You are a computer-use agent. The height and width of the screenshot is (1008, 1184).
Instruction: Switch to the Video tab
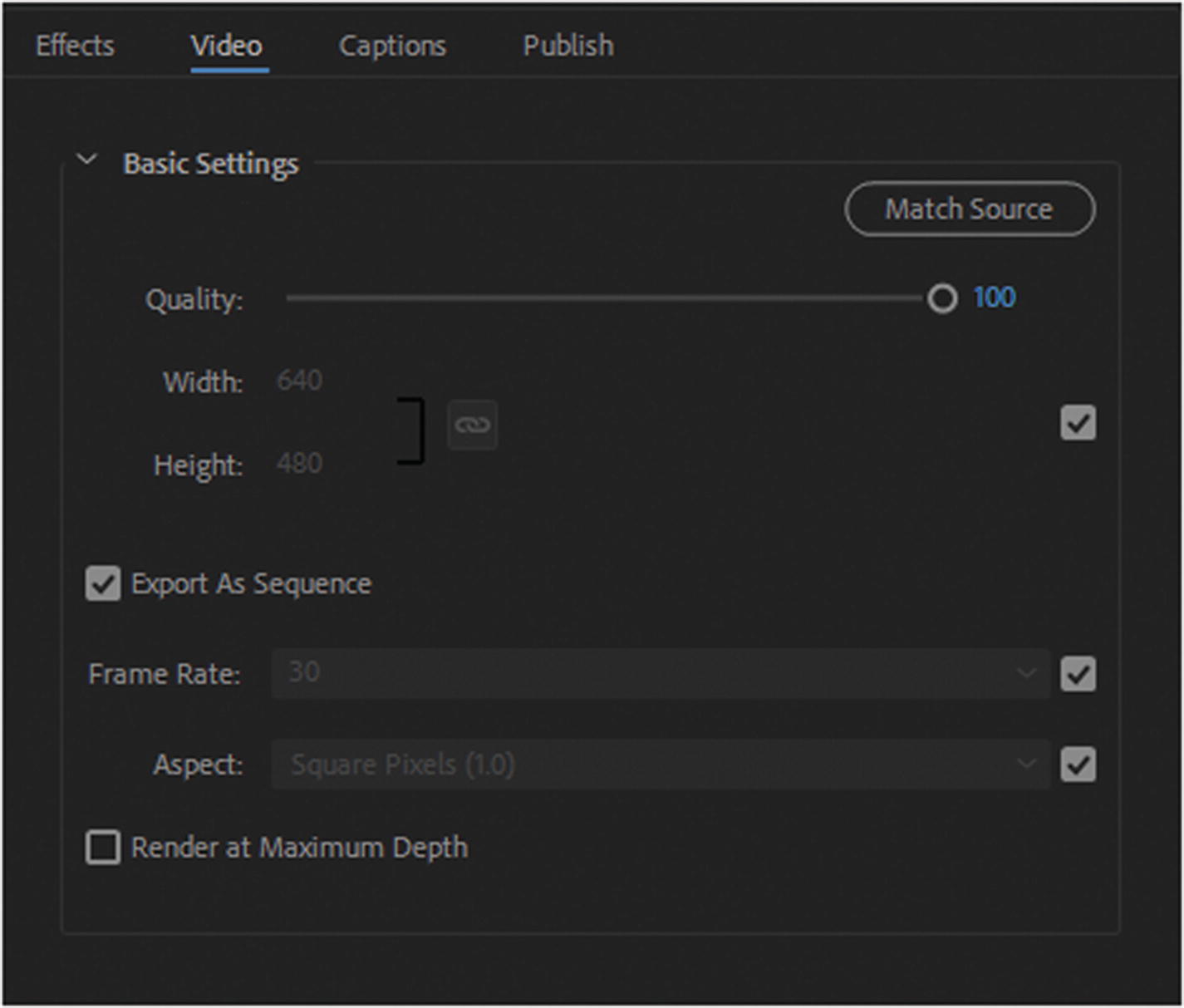tap(227, 46)
